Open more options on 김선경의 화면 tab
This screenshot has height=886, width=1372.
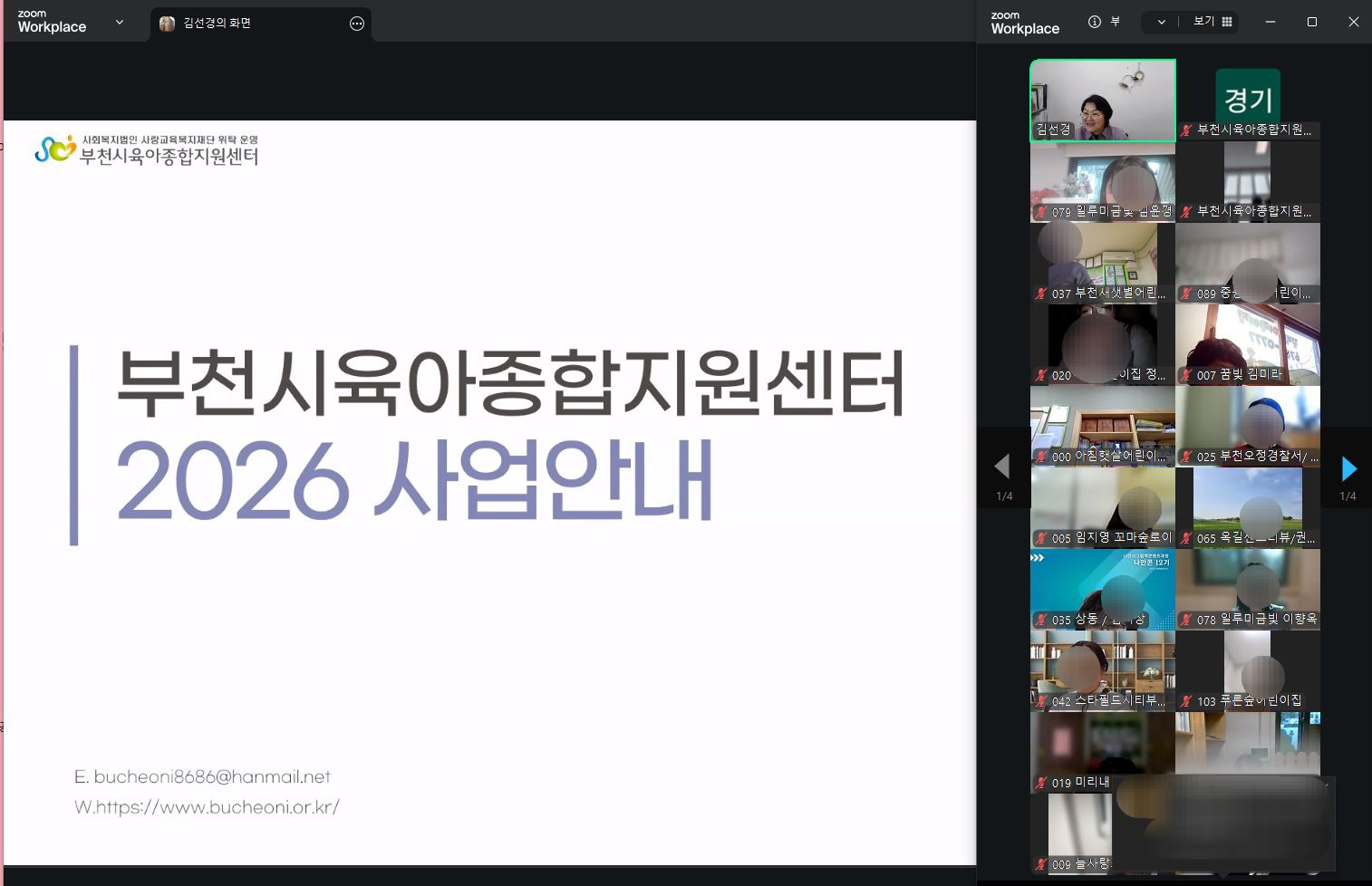point(357,24)
